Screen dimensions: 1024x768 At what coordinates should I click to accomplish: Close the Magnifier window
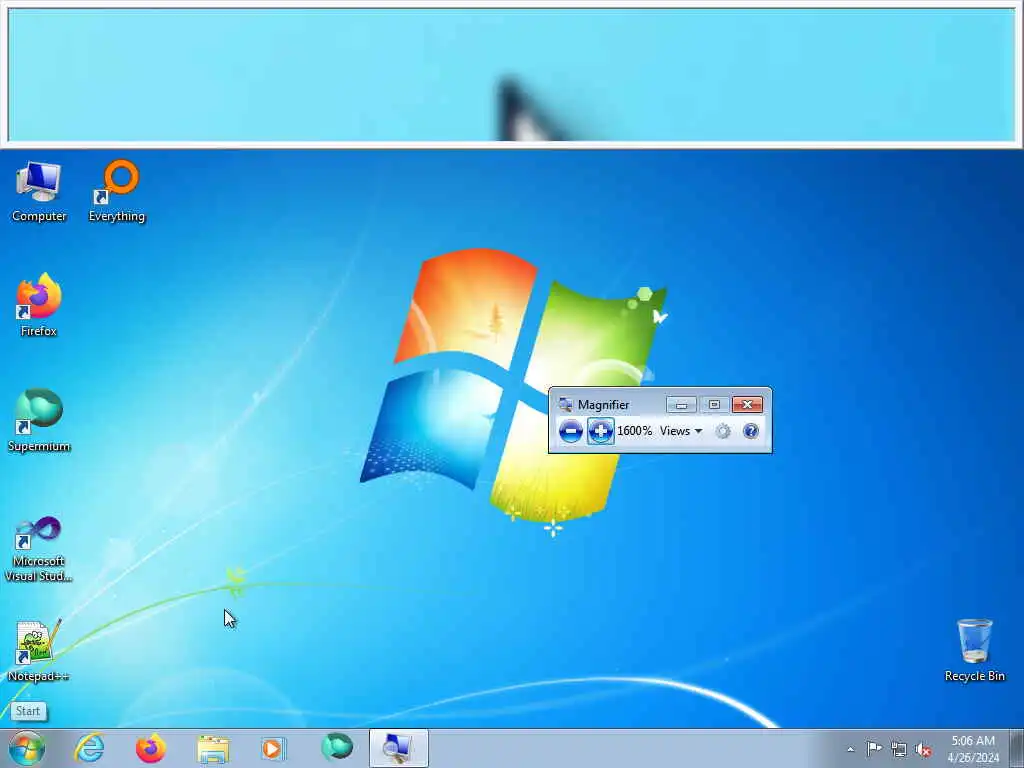click(747, 405)
